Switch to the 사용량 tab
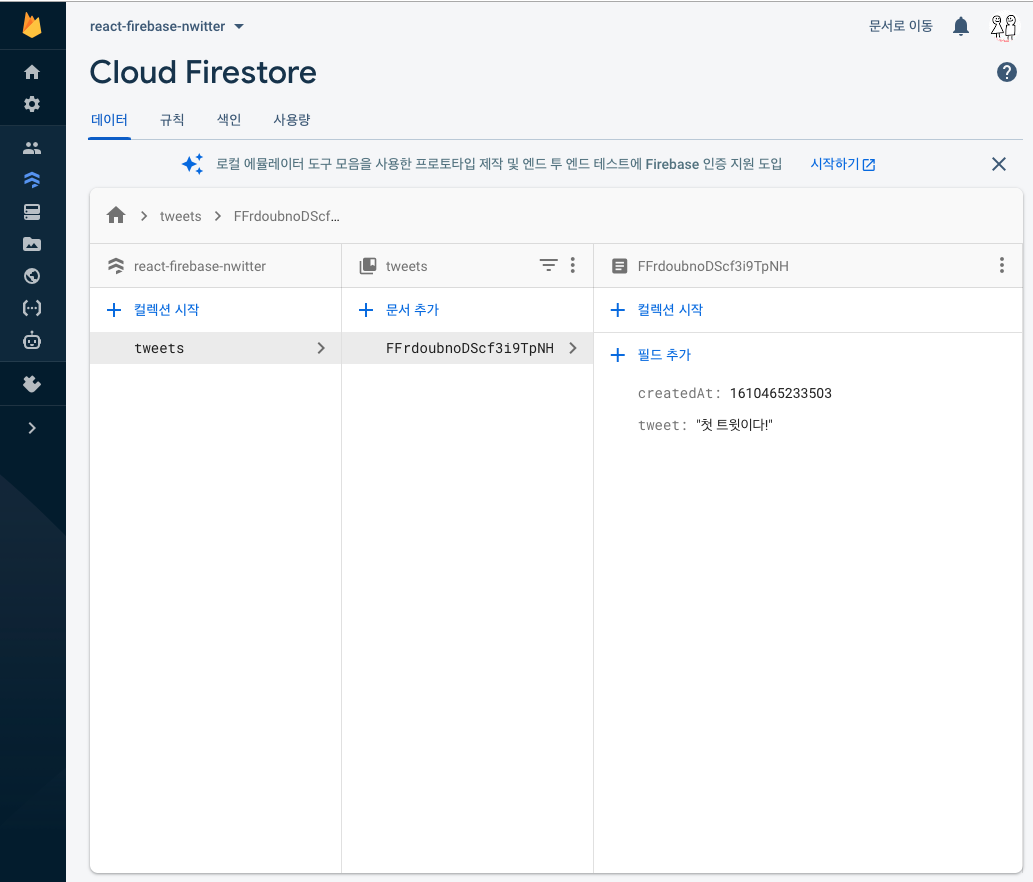 point(292,120)
